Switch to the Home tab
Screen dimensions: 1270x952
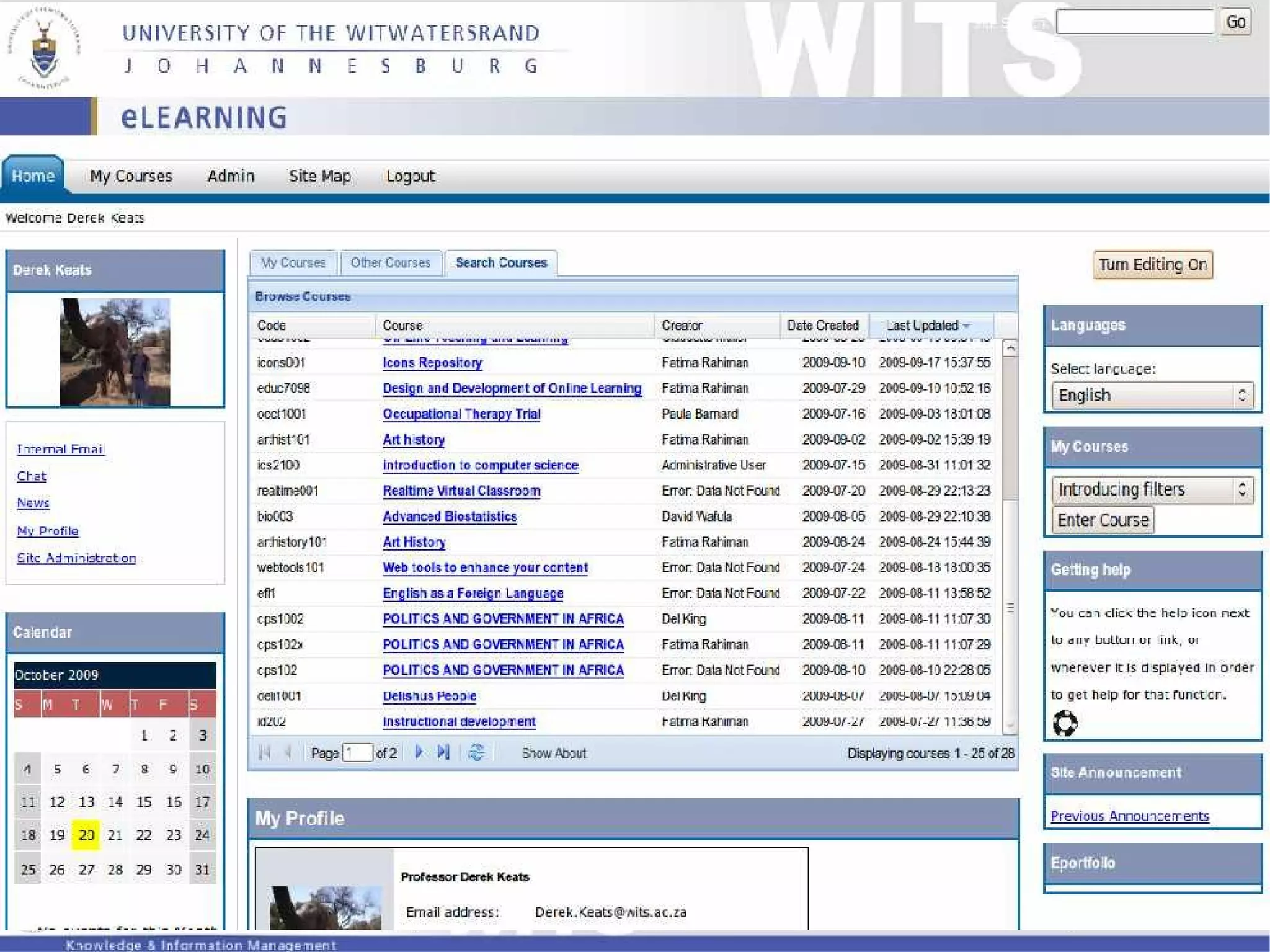33,176
